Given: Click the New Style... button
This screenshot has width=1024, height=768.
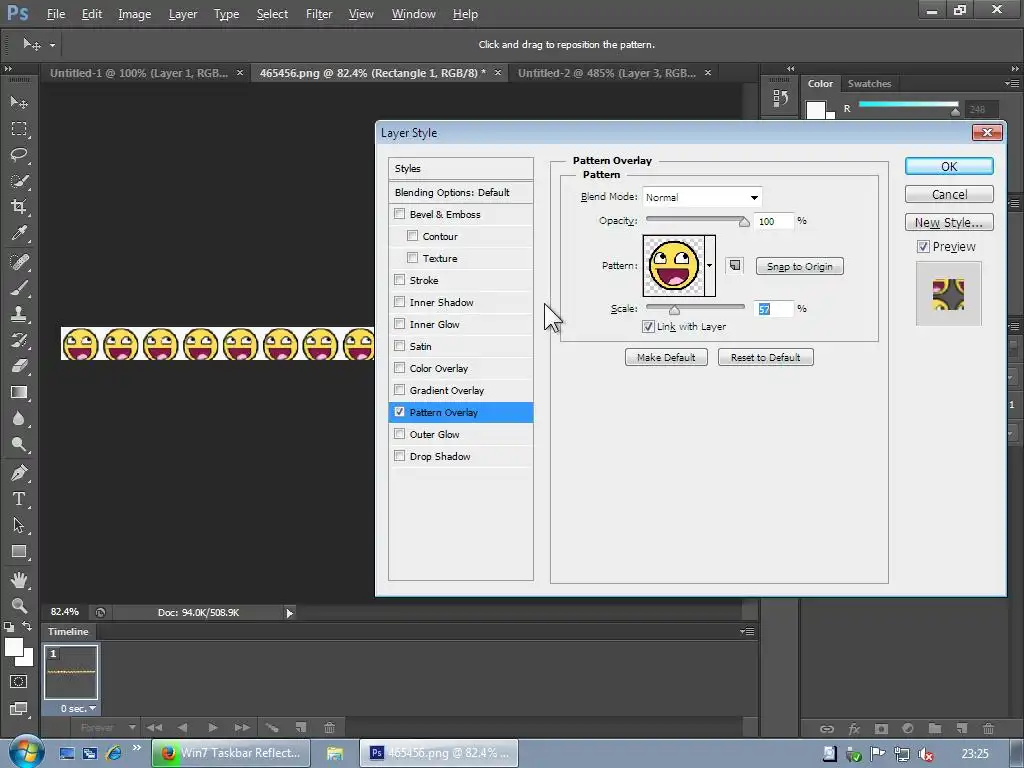Looking at the screenshot, I should click(x=949, y=222).
